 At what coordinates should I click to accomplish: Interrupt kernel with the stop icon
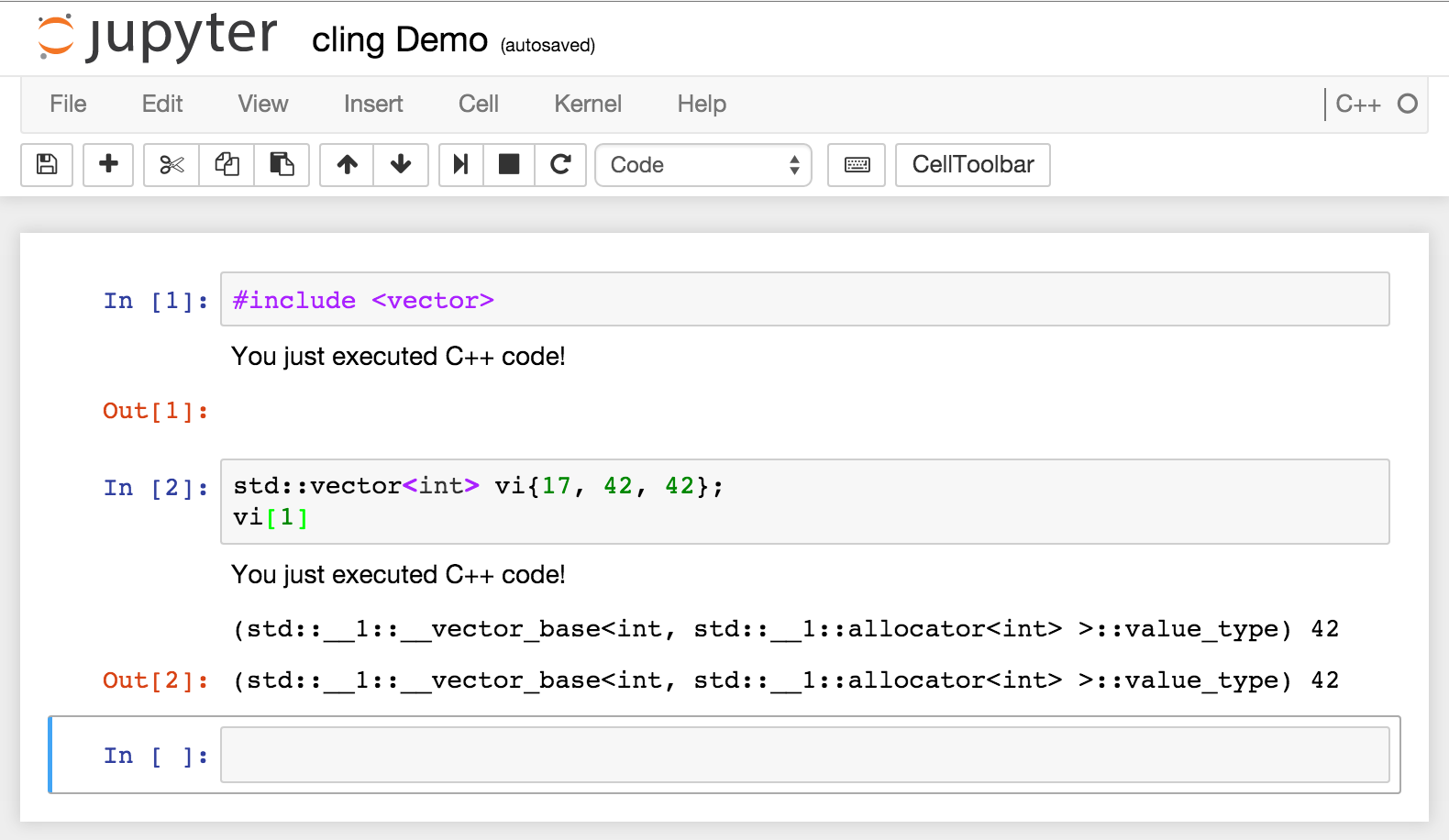[509, 165]
